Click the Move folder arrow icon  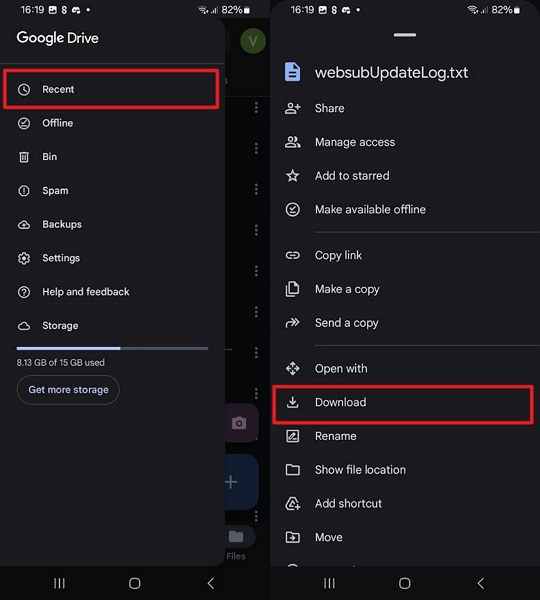[293, 537]
